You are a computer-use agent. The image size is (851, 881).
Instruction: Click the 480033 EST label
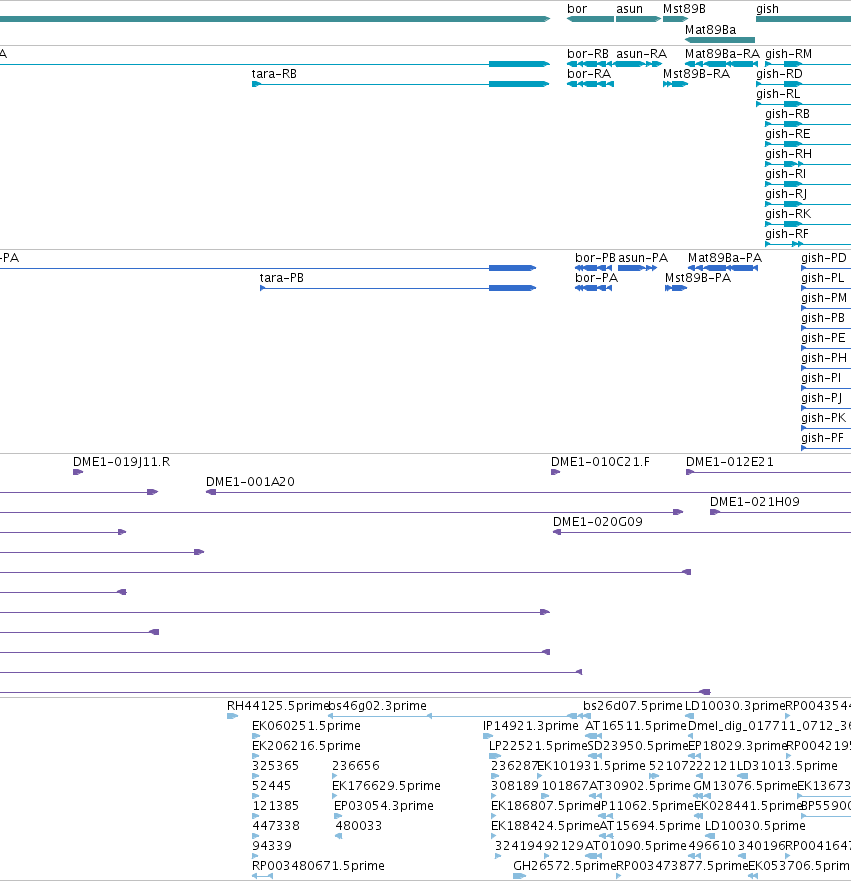(359, 826)
